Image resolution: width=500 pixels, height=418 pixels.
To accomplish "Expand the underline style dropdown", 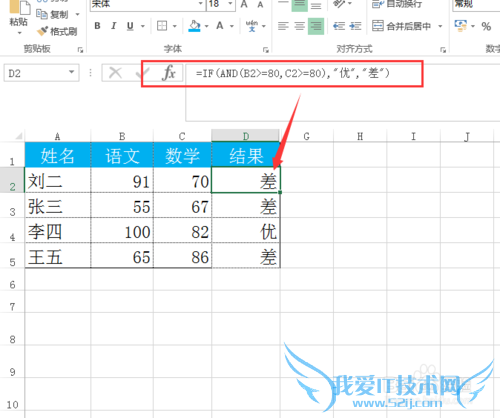I will (143, 26).
